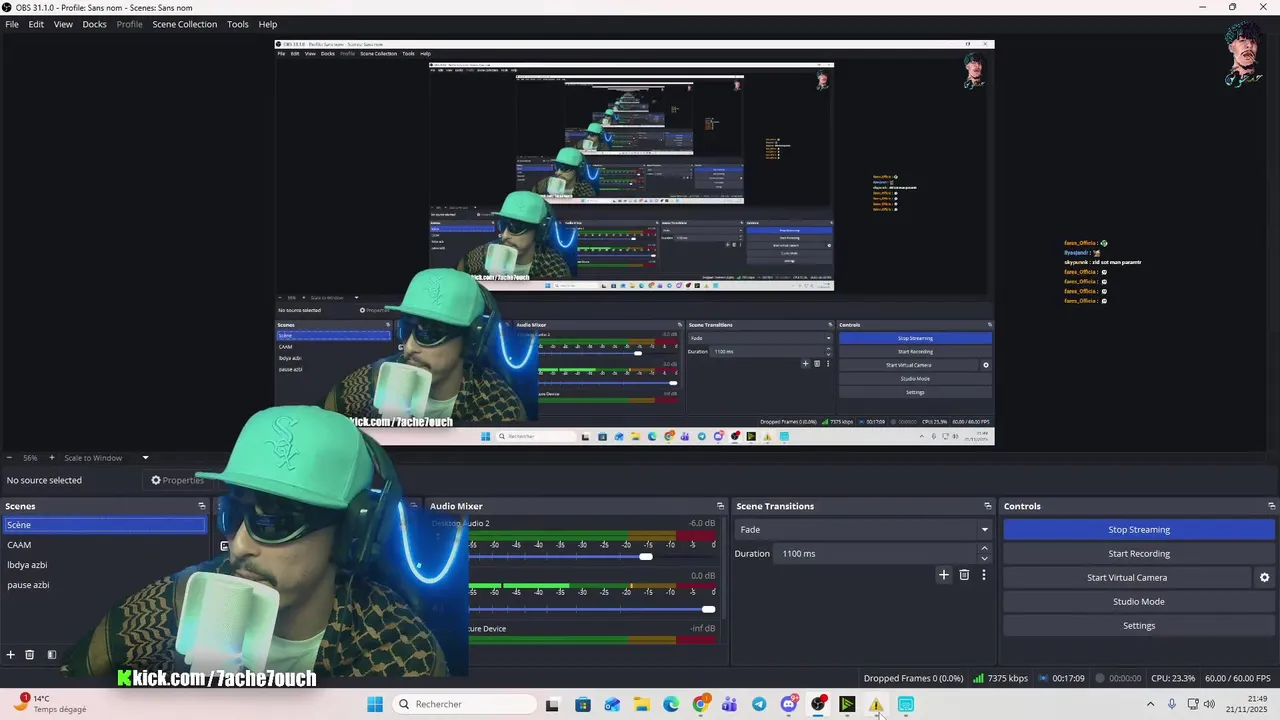Select the Scène scene
Image resolution: width=1280 pixels, height=720 pixels.
[104, 525]
